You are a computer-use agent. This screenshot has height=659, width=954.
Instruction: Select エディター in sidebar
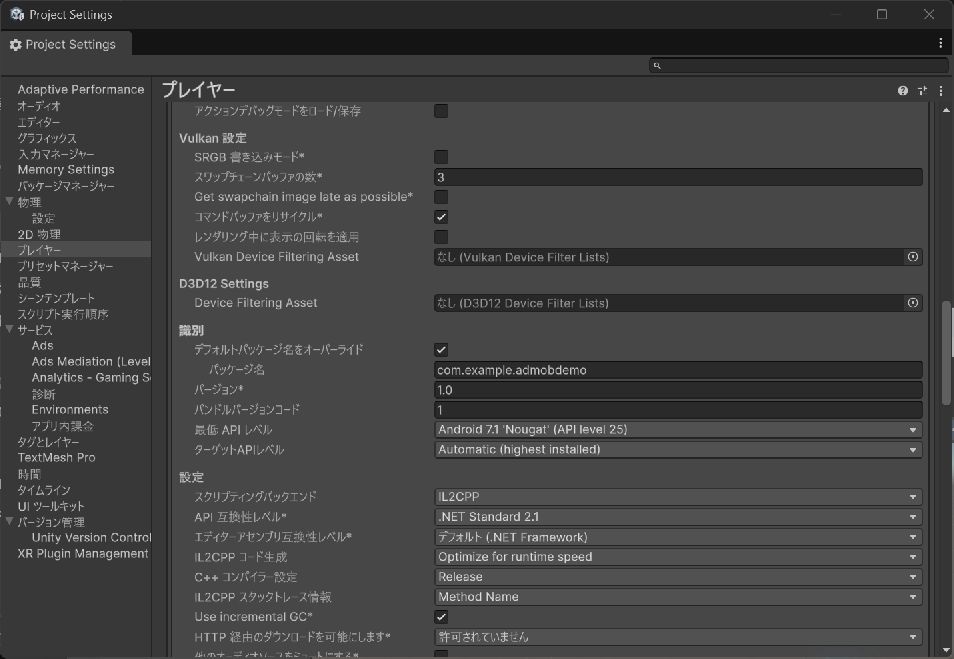pyautogui.click(x=39, y=122)
